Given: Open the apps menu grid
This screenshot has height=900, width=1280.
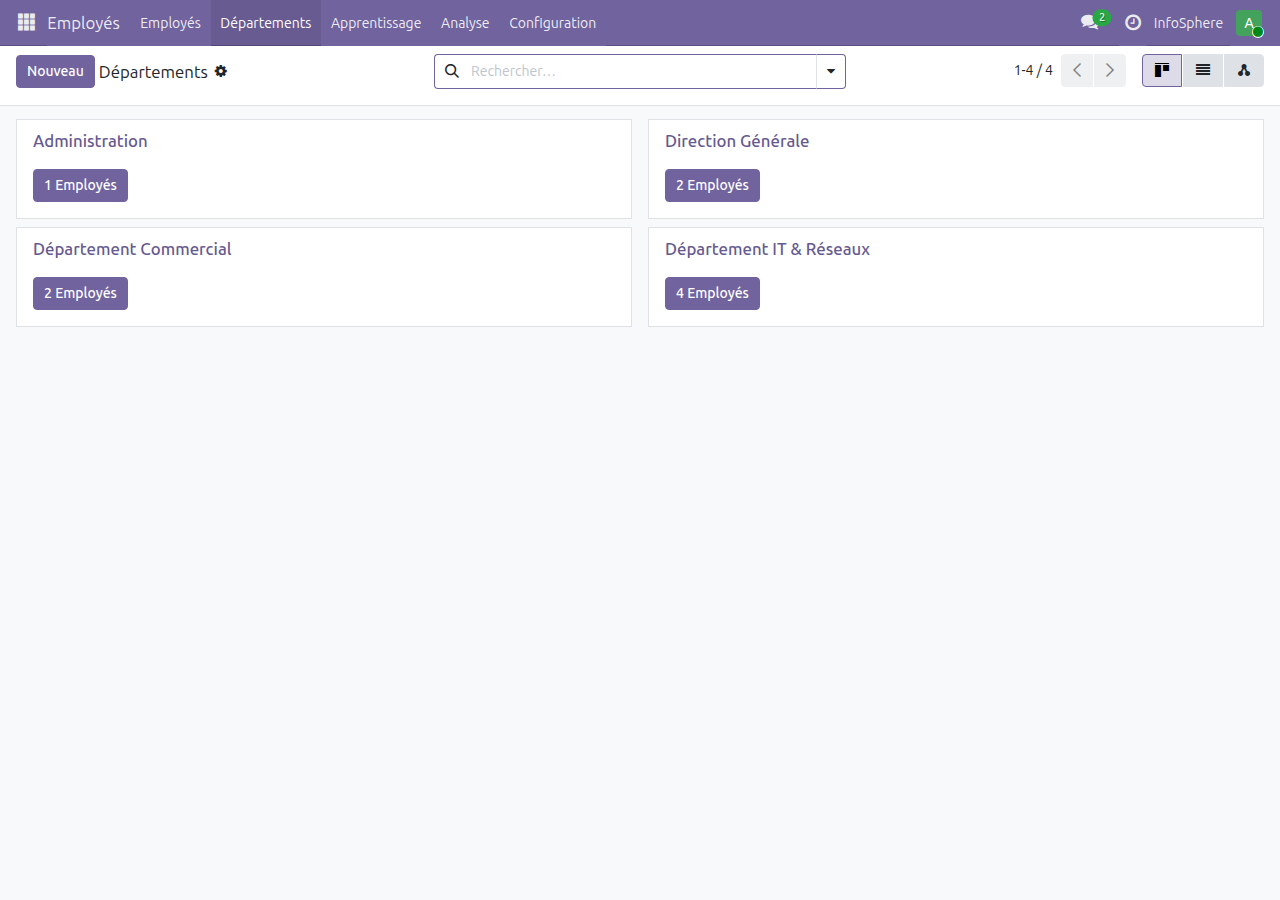Looking at the screenshot, I should (25, 22).
